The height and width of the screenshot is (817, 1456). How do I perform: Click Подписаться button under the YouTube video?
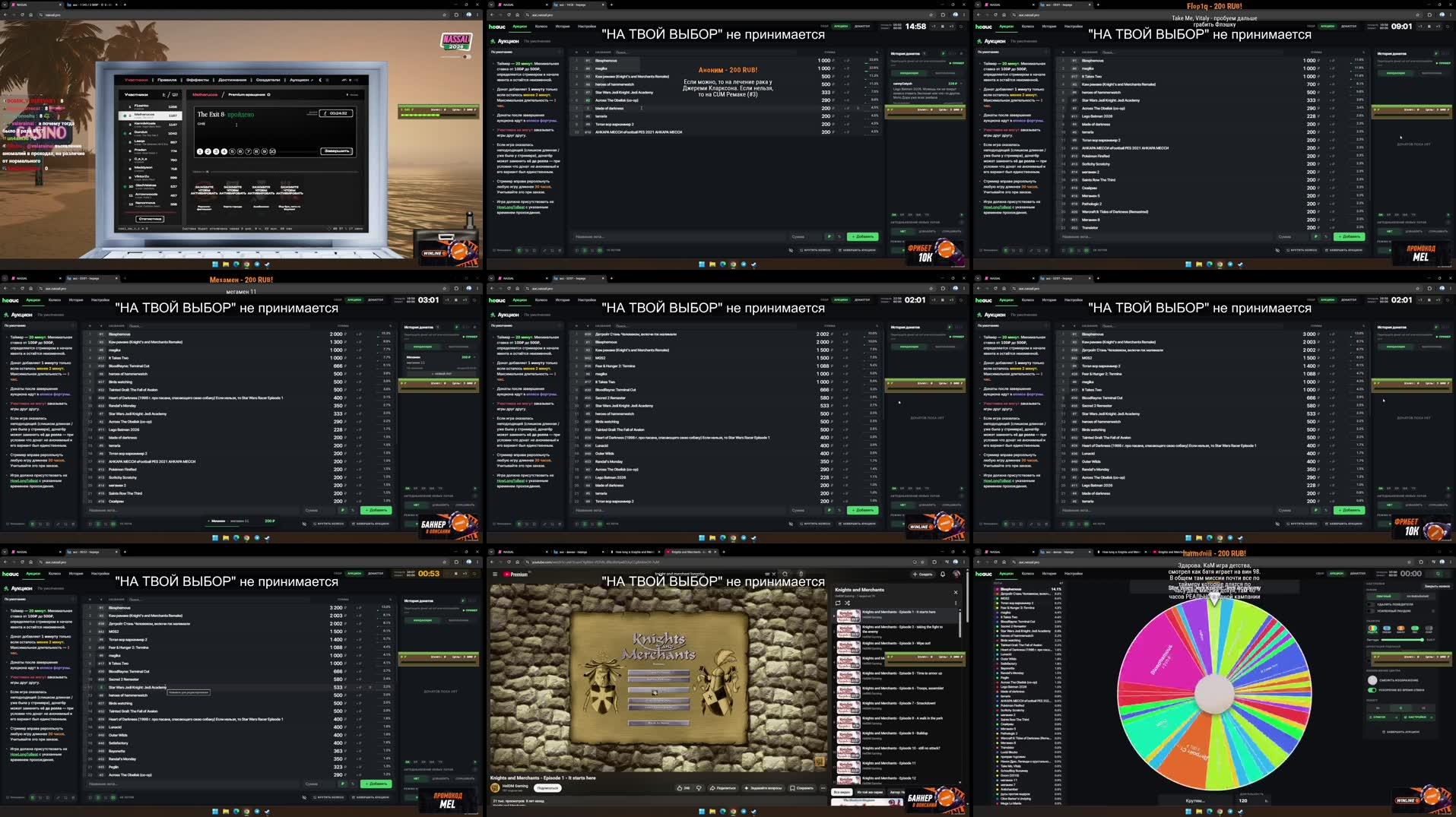coord(547,788)
